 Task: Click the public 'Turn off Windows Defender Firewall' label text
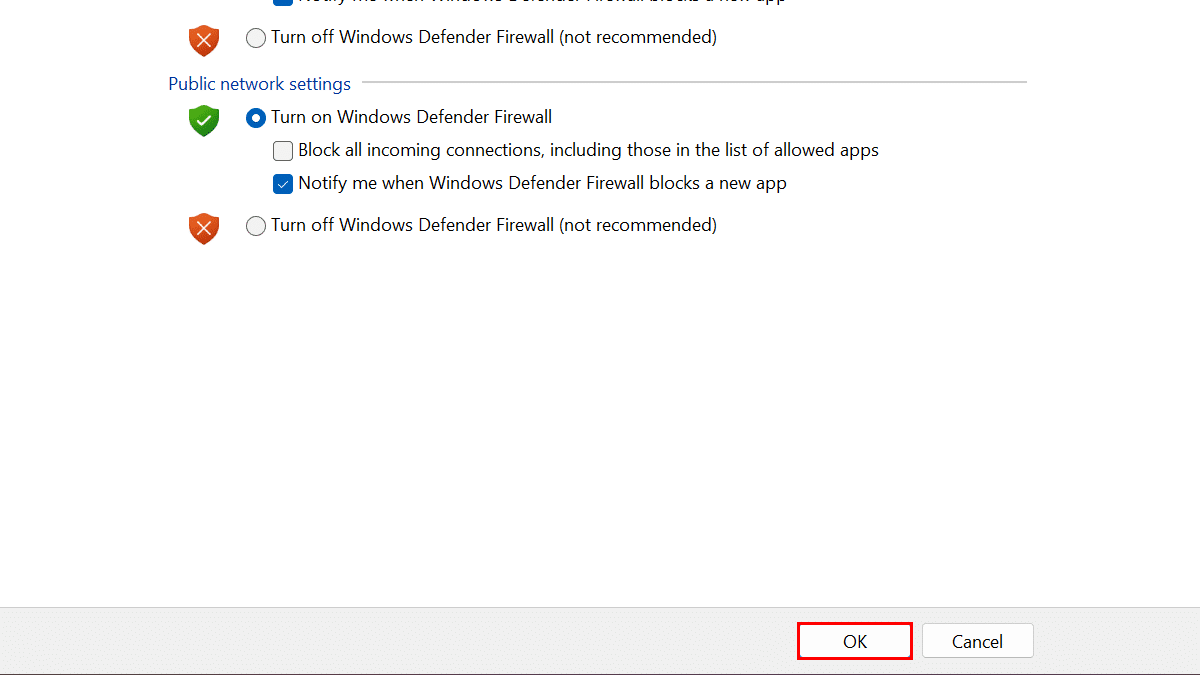(x=412, y=225)
